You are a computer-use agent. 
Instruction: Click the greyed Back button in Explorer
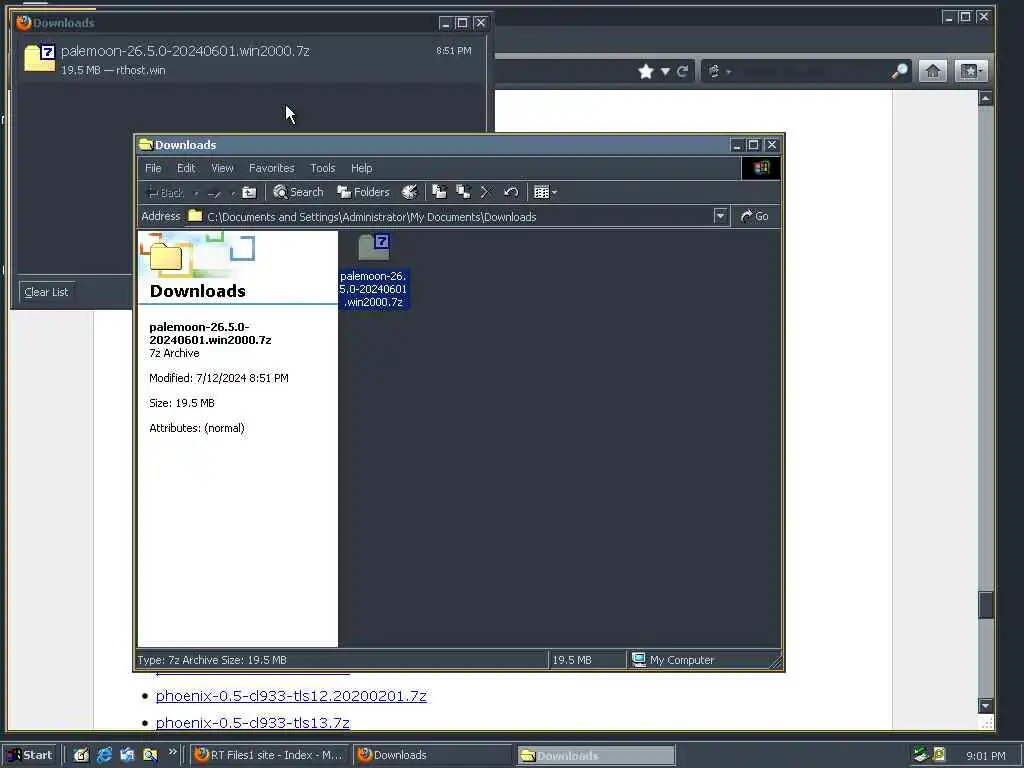click(166, 193)
